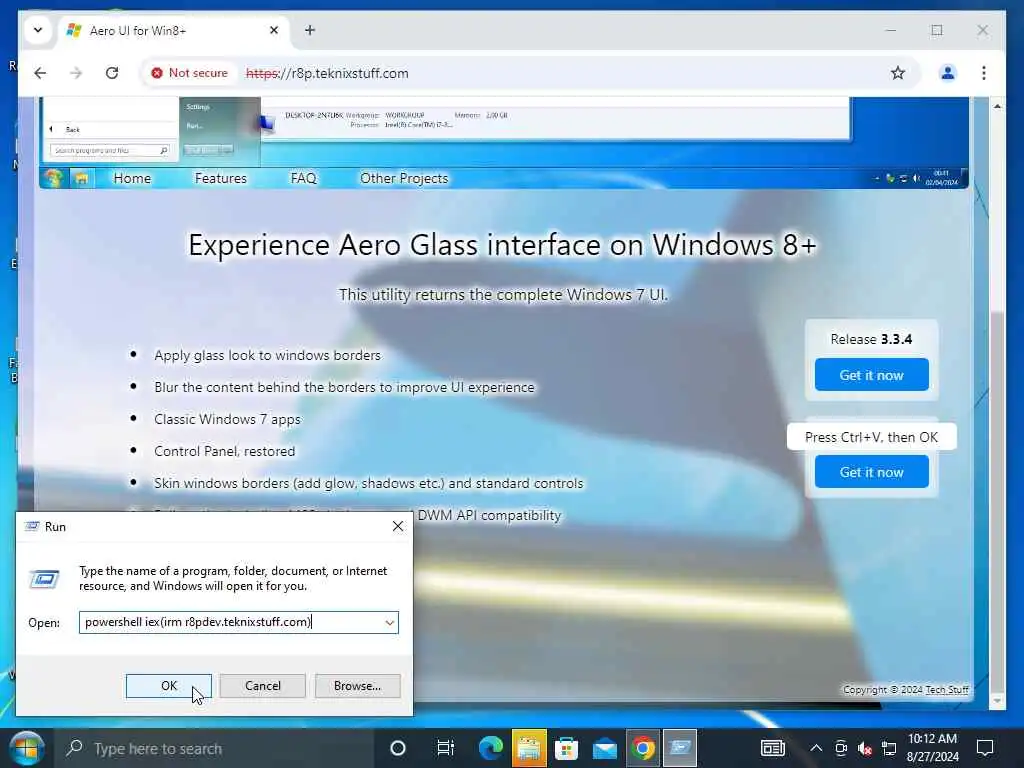Open the FAQ menu item
Image resolution: width=1024 pixels, height=768 pixels.
point(303,178)
